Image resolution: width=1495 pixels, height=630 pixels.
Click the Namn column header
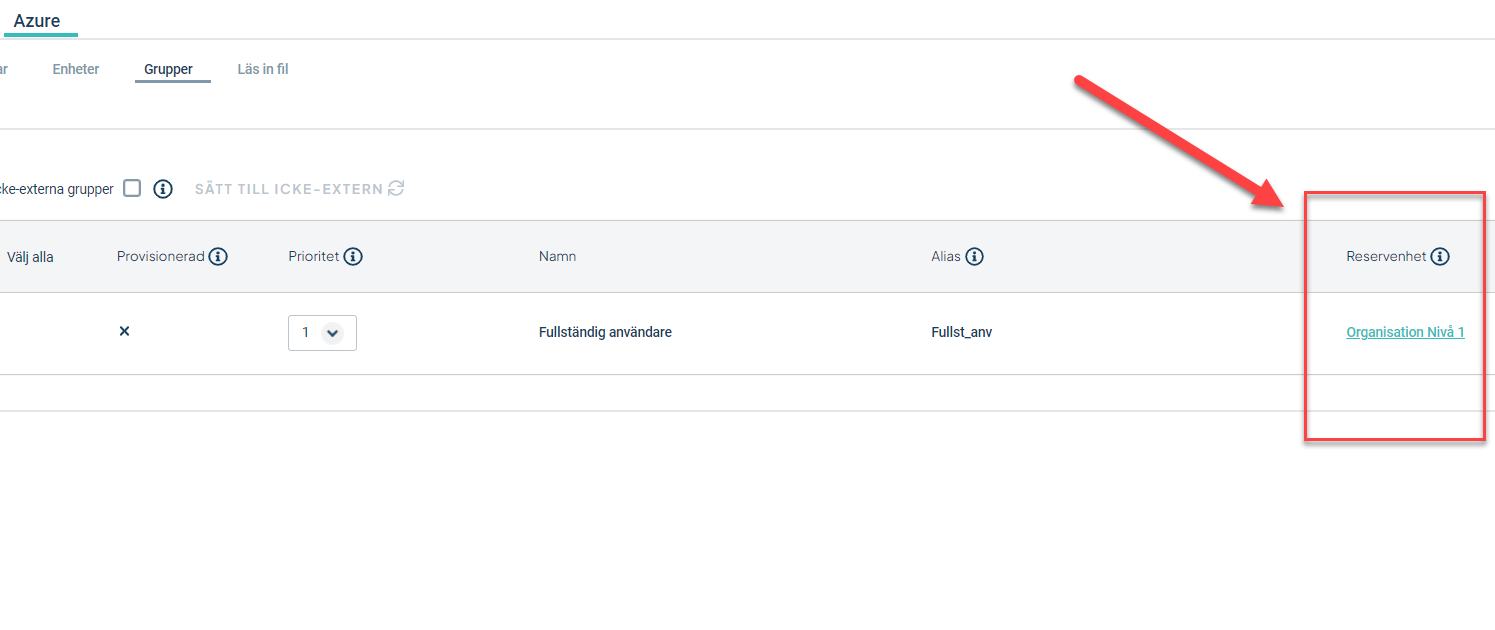(x=557, y=257)
